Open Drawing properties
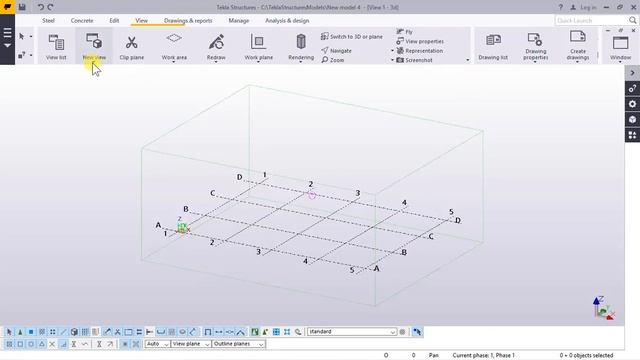 click(536, 47)
